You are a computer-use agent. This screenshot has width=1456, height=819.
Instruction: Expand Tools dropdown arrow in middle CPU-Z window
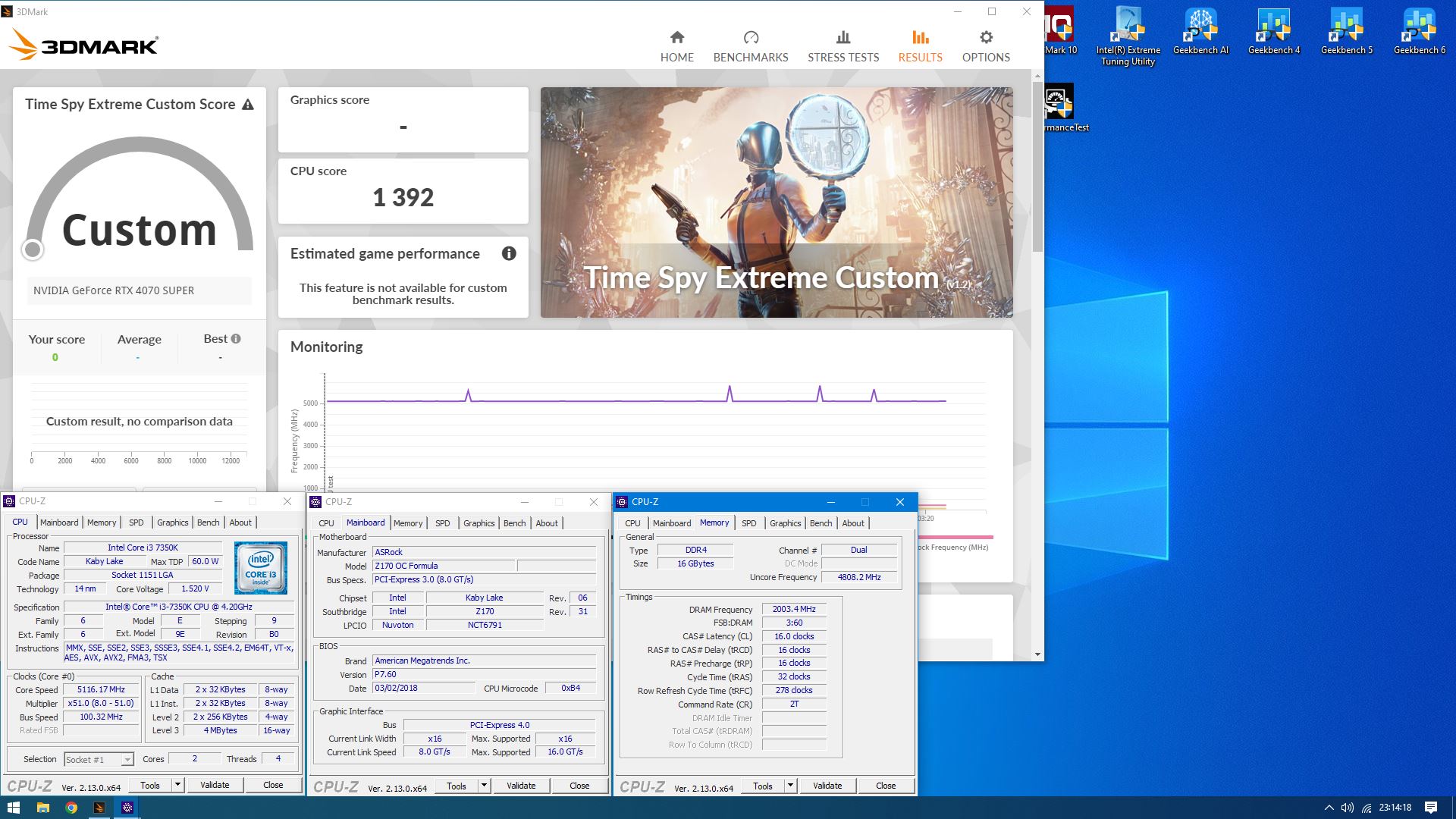485,786
